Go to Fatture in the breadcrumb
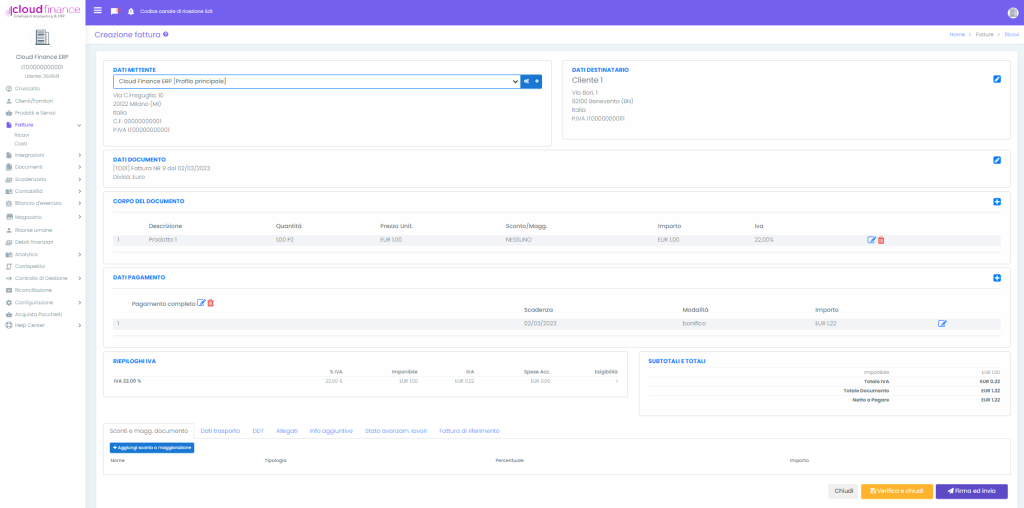This screenshot has width=1024, height=508. tap(985, 34)
